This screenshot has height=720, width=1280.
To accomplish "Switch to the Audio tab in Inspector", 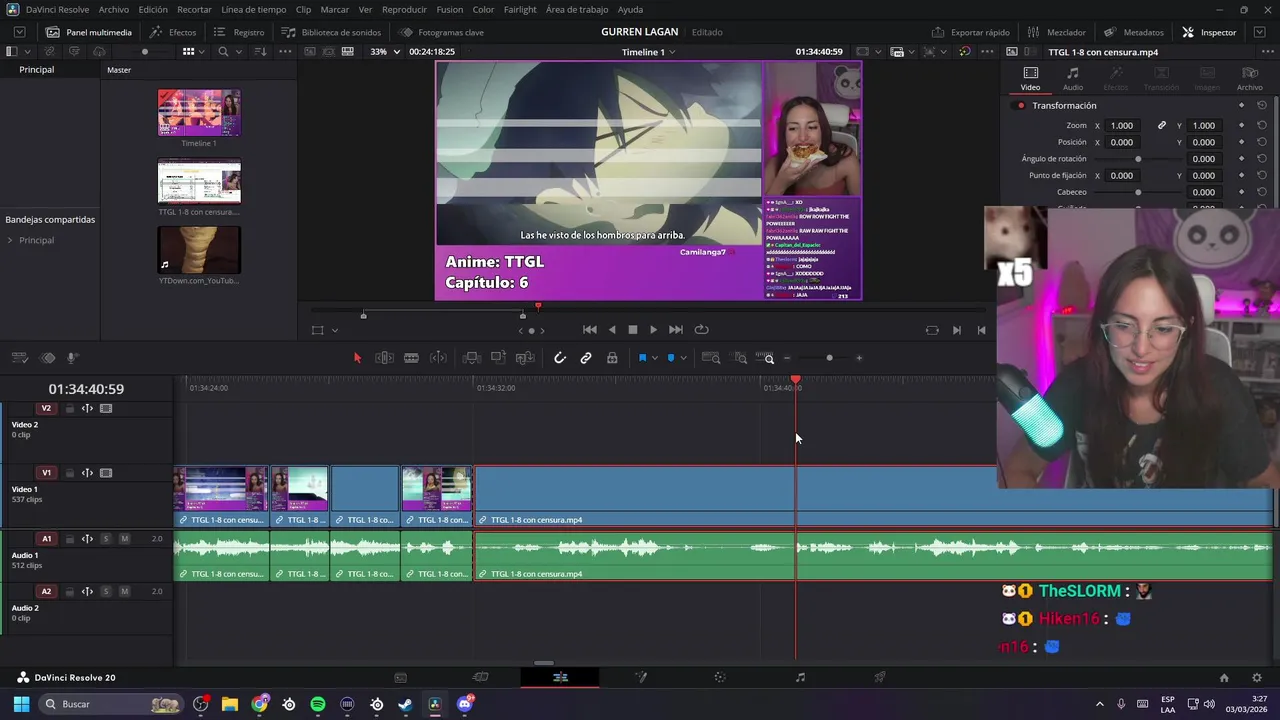I will 1073,79.
